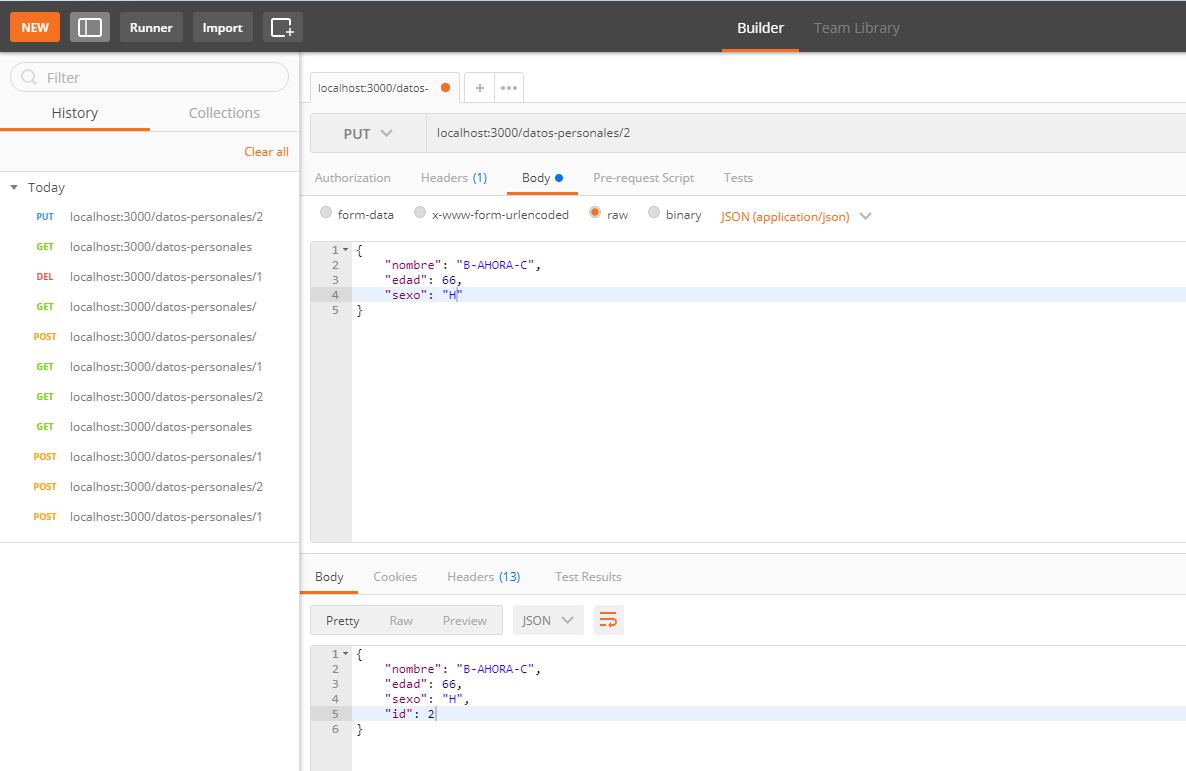Open Pre-request Script tab

(643, 178)
